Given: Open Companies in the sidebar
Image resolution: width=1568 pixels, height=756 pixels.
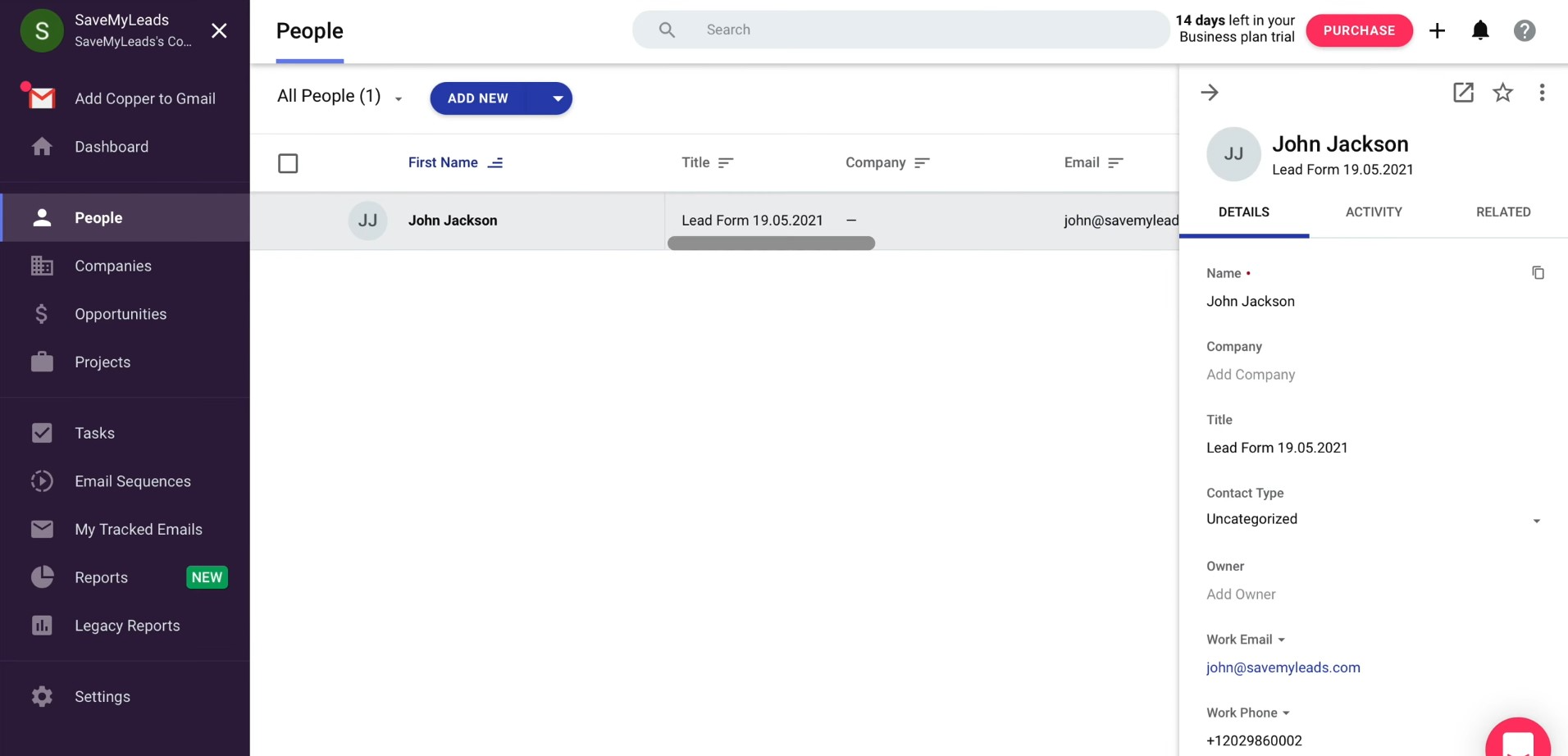Looking at the screenshot, I should [126, 266].
